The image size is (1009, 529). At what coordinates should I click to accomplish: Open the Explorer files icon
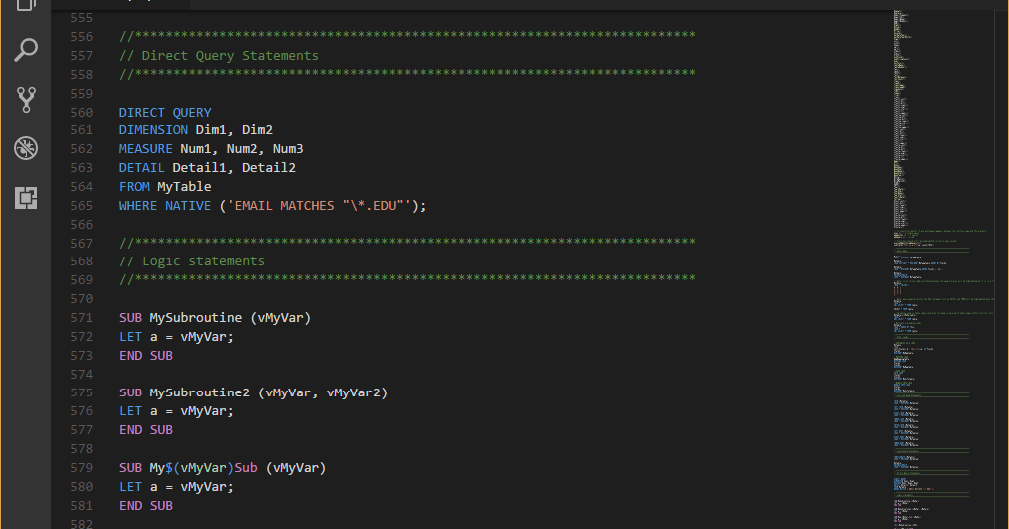[x=26, y=5]
